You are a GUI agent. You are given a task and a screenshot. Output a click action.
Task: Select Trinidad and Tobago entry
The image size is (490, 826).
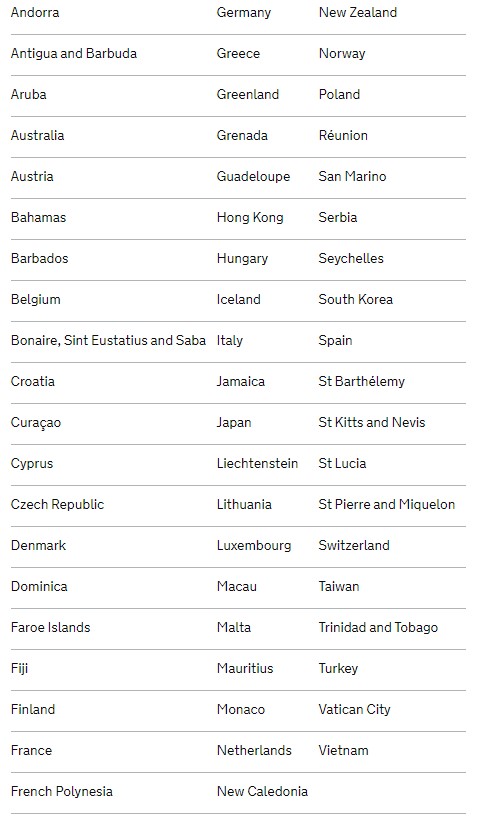click(378, 628)
